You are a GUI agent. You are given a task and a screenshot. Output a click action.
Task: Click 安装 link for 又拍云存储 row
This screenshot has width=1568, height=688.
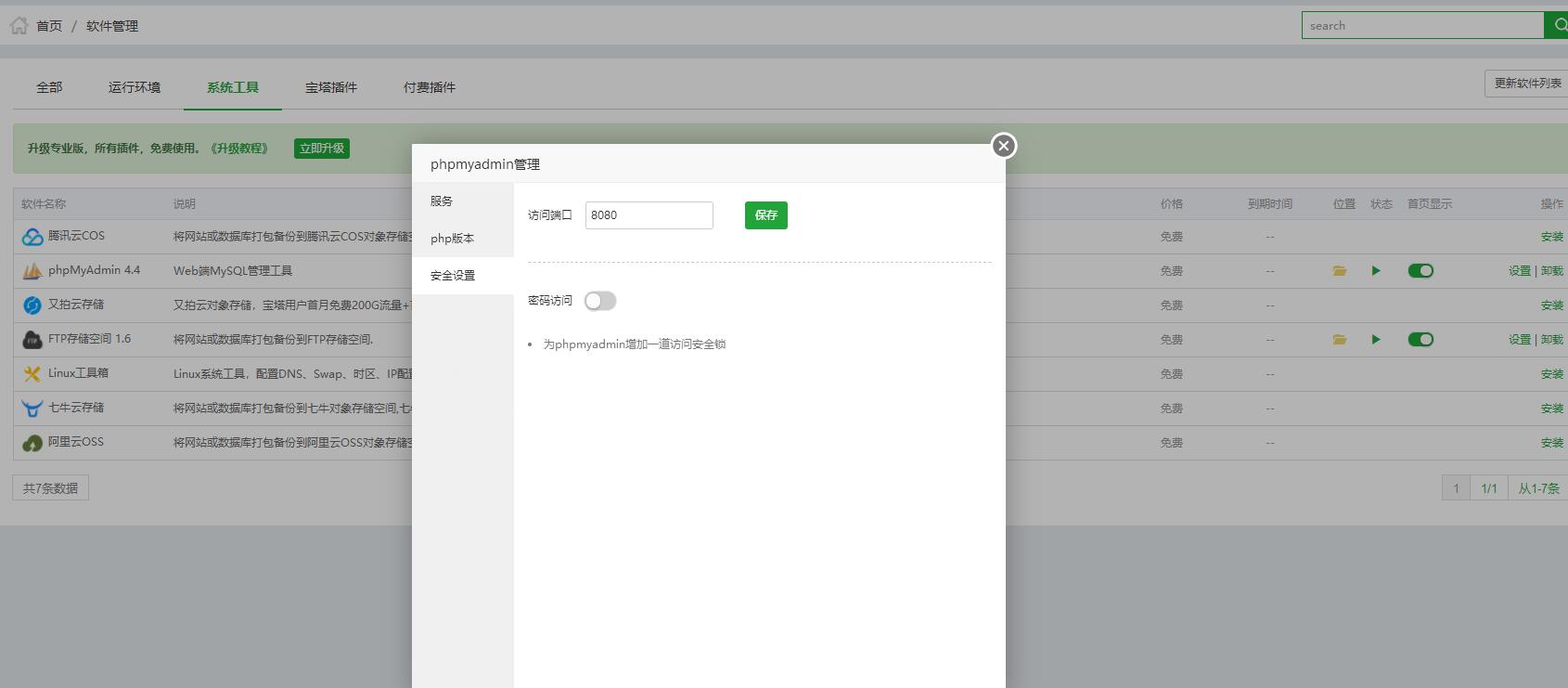1552,305
